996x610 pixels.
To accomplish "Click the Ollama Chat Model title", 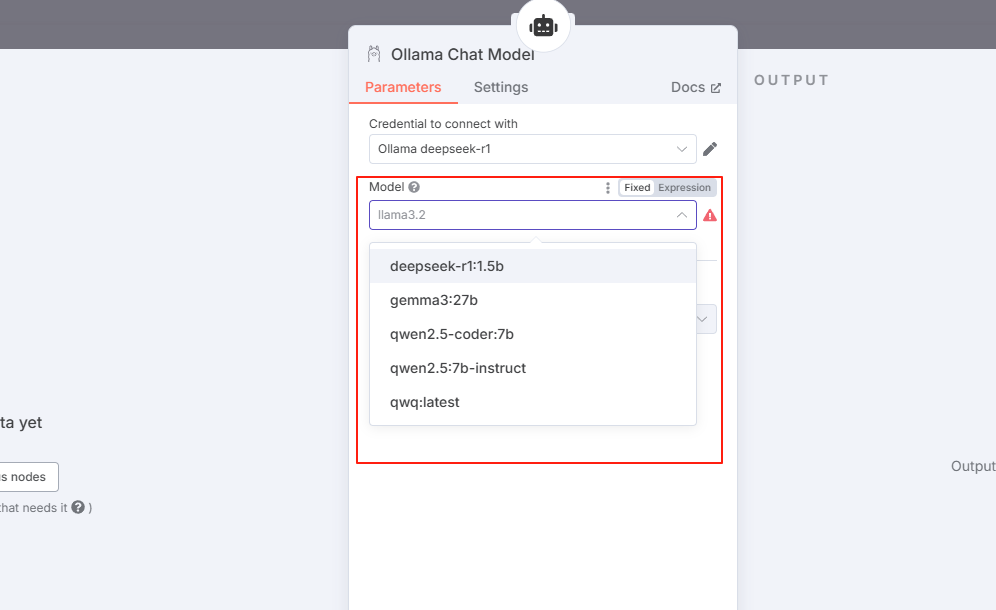I will click(x=462, y=55).
